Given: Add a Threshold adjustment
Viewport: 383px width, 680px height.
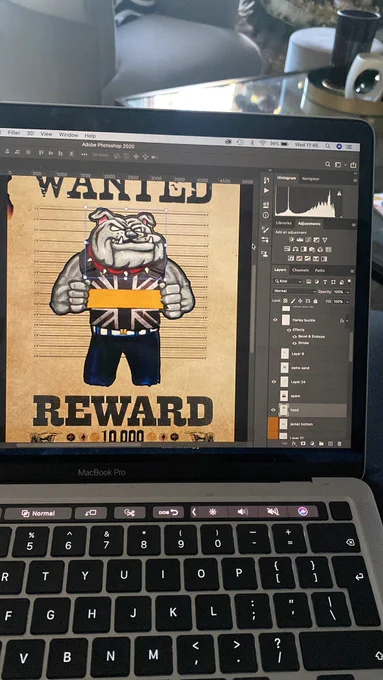Looking at the screenshot, I should [308, 258].
